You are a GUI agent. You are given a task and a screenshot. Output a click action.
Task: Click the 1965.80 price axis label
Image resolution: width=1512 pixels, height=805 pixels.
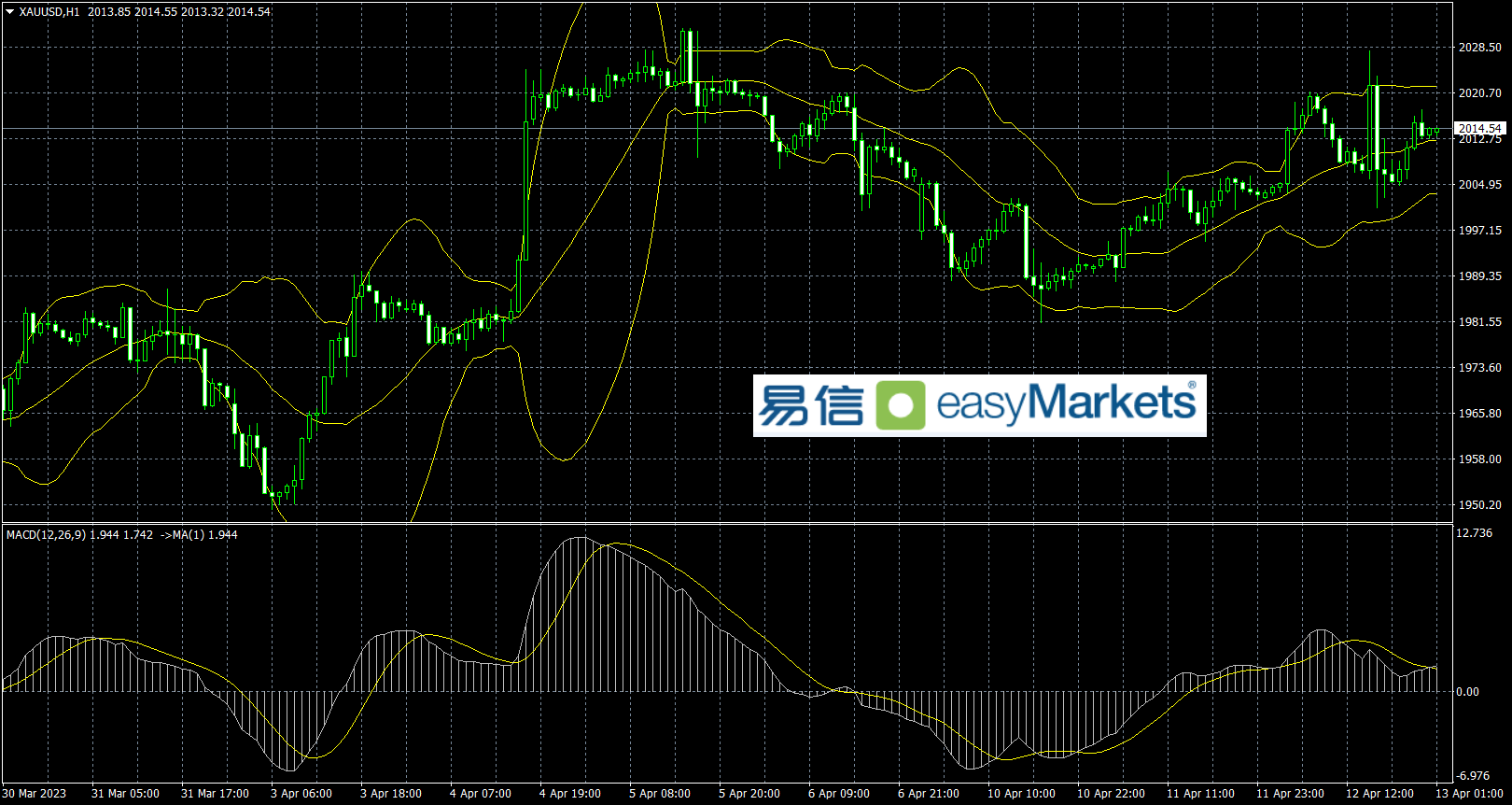pyautogui.click(x=1480, y=414)
